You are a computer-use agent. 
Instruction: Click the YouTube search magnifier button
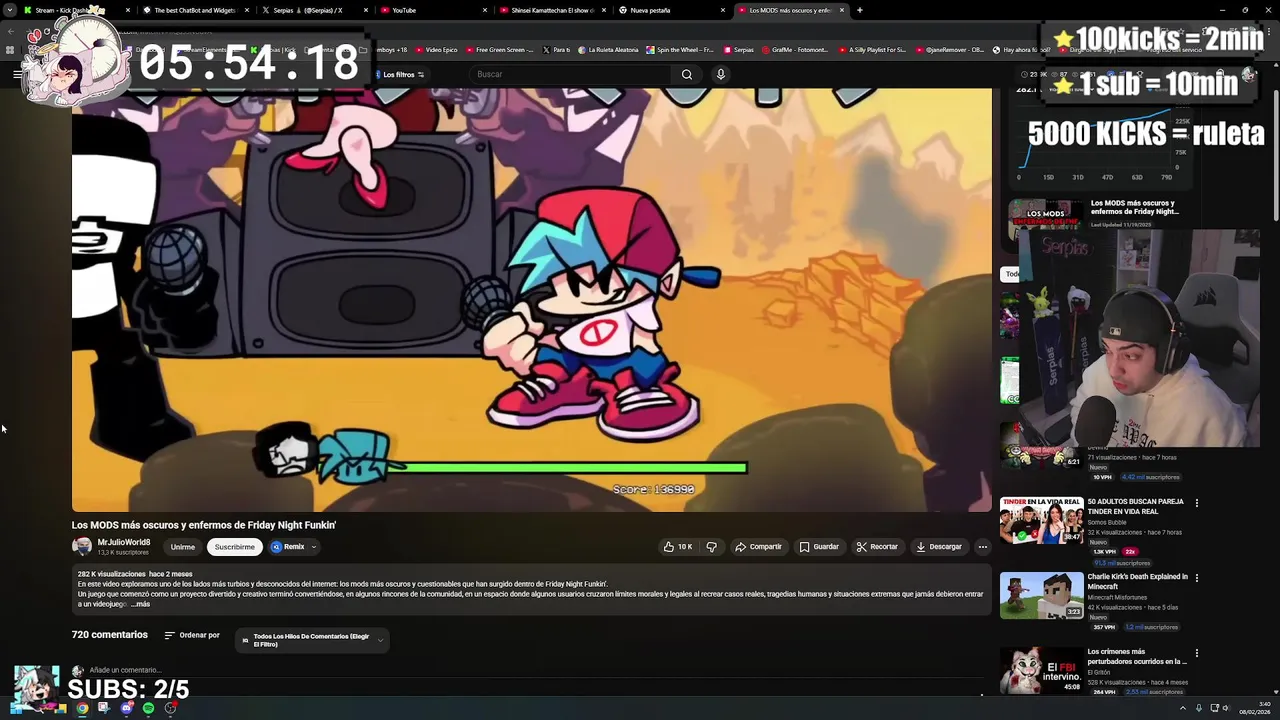coord(687,74)
